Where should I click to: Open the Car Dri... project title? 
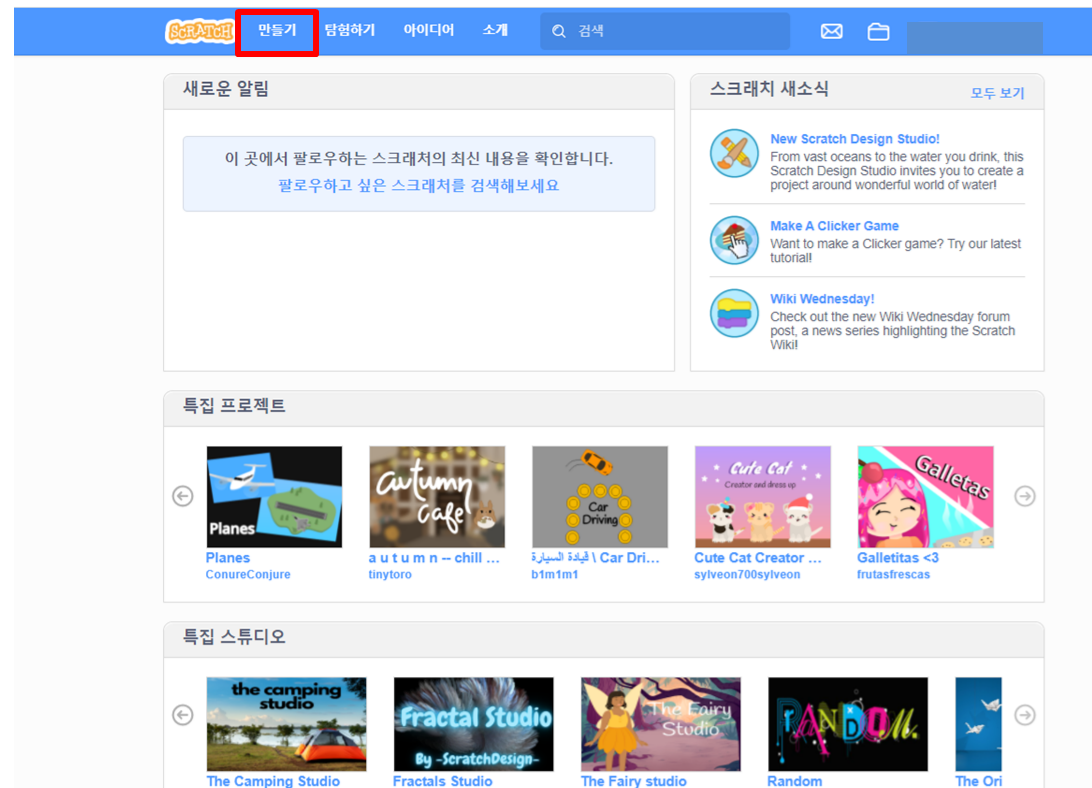595,557
